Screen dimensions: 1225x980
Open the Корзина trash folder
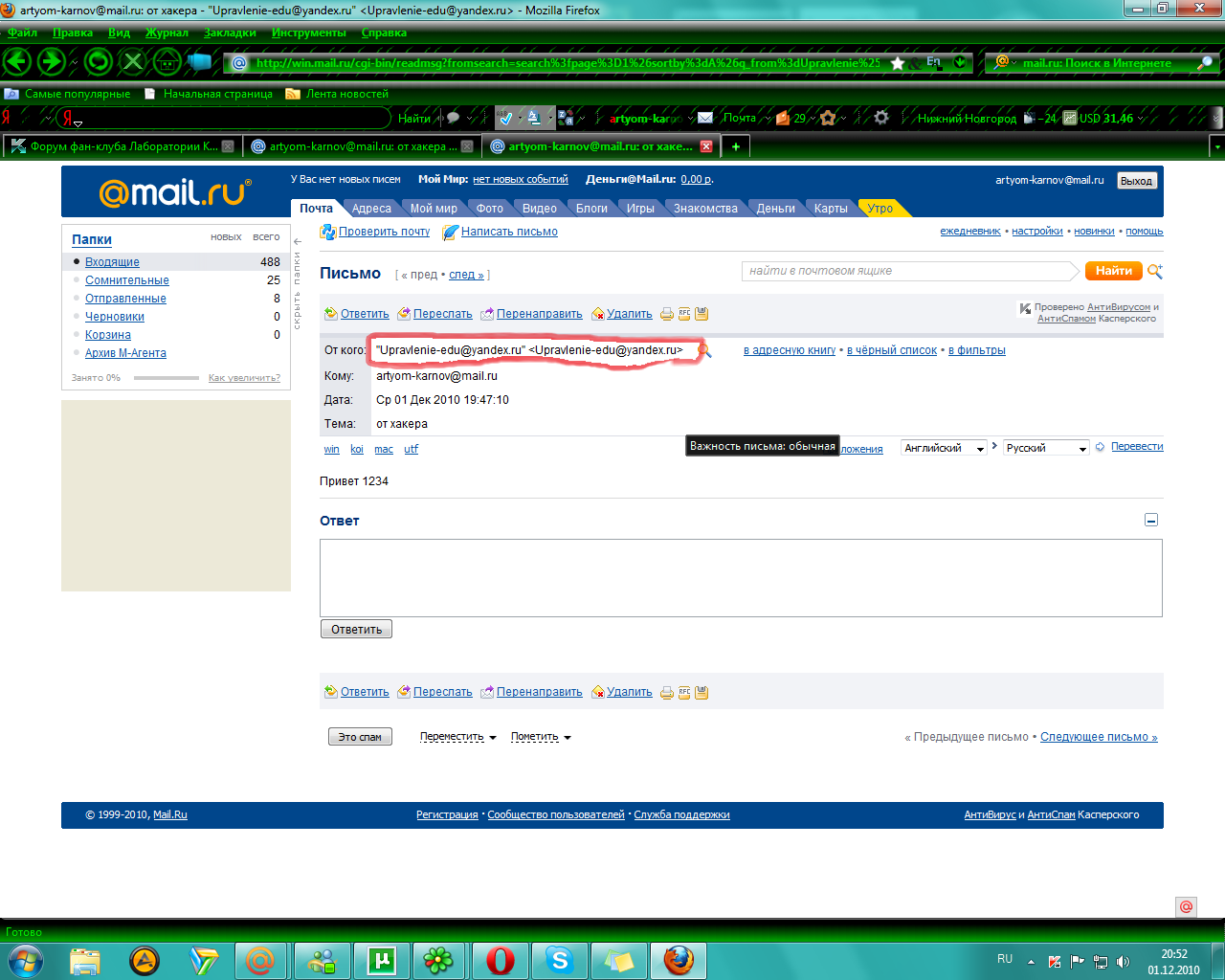[x=108, y=335]
